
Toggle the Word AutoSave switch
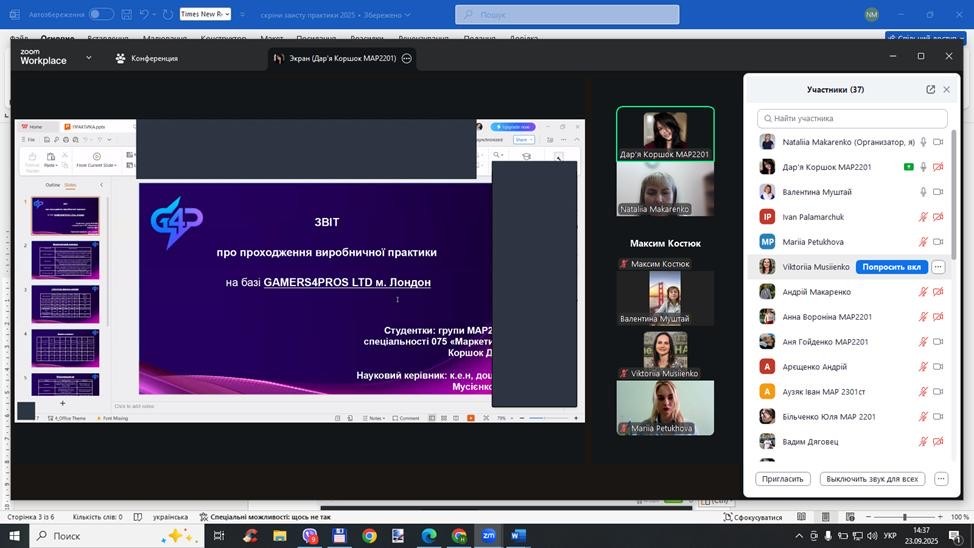(101, 14)
